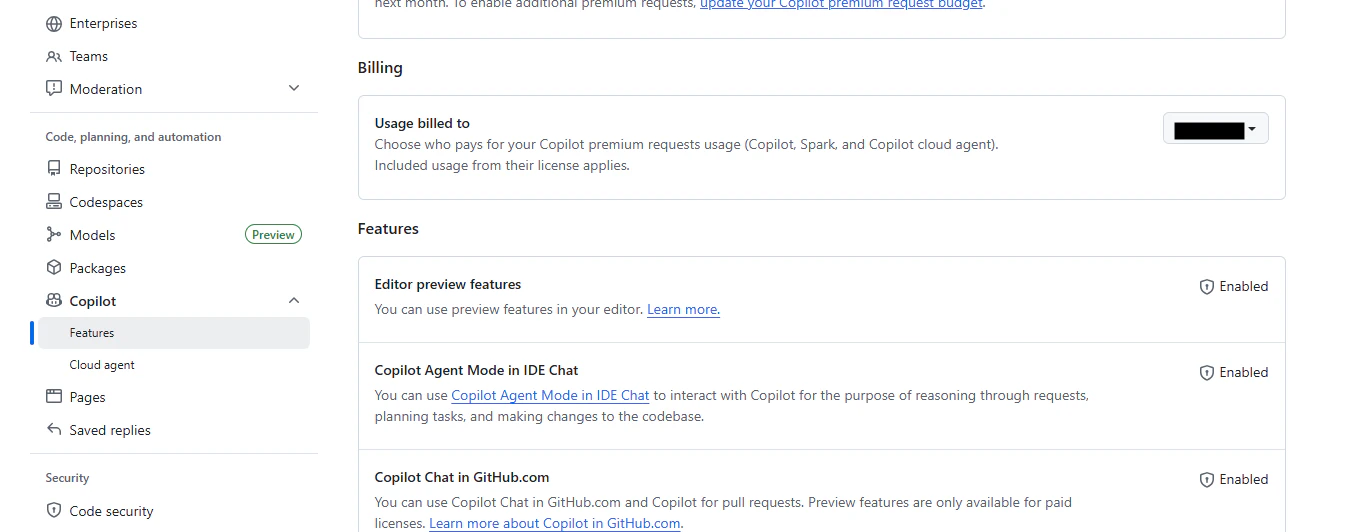
Task: Click the Copilot icon in the sidebar
Action: pos(54,301)
